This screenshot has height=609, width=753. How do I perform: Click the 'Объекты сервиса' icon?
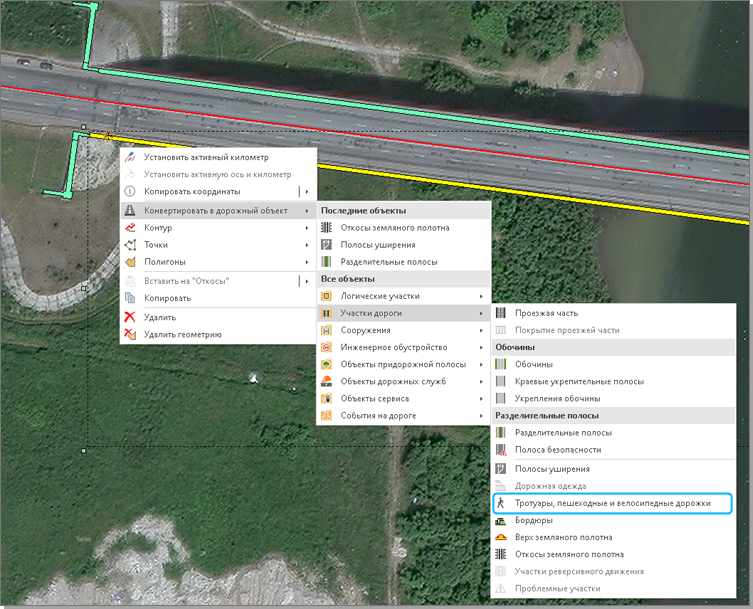(327, 398)
